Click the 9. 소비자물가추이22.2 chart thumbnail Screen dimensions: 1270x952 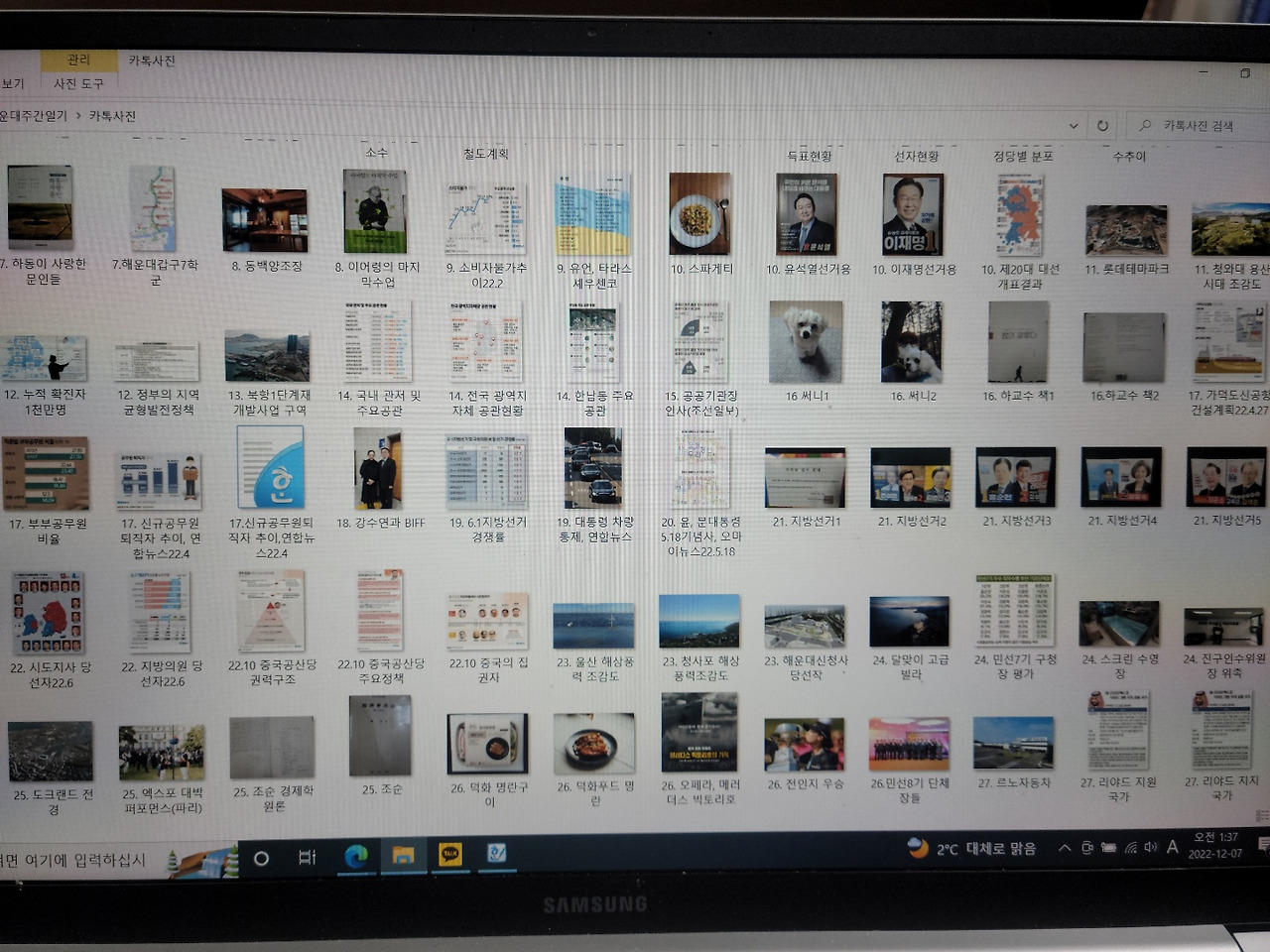tap(485, 217)
